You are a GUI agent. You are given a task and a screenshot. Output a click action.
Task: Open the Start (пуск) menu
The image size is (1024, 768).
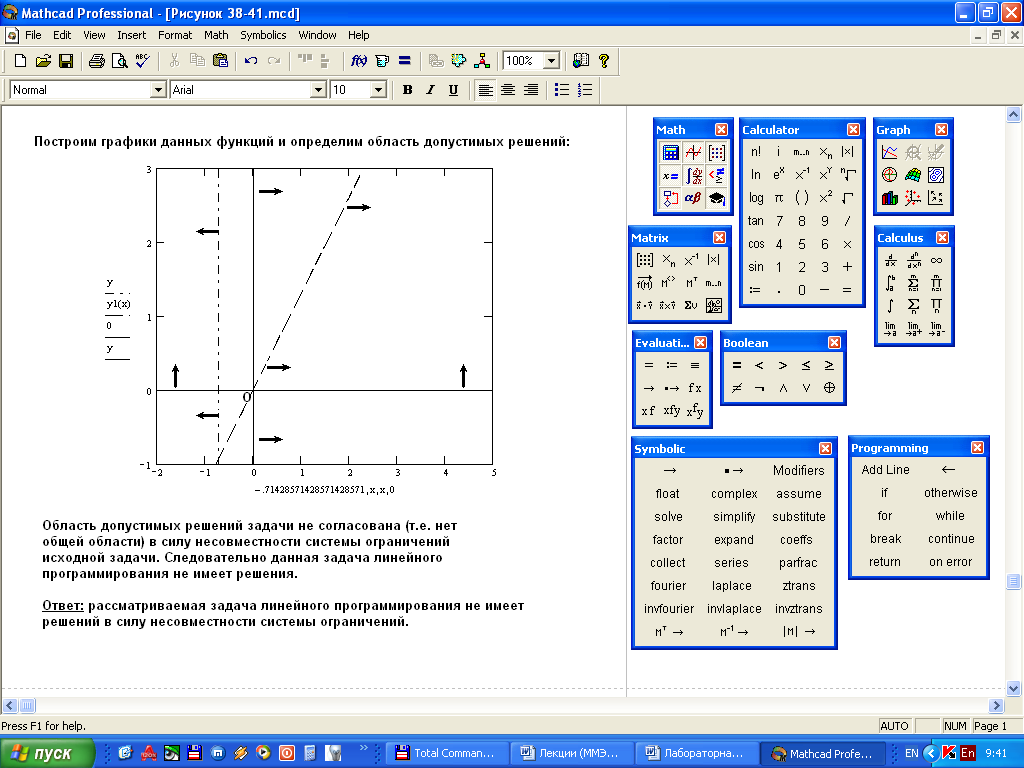[47, 754]
